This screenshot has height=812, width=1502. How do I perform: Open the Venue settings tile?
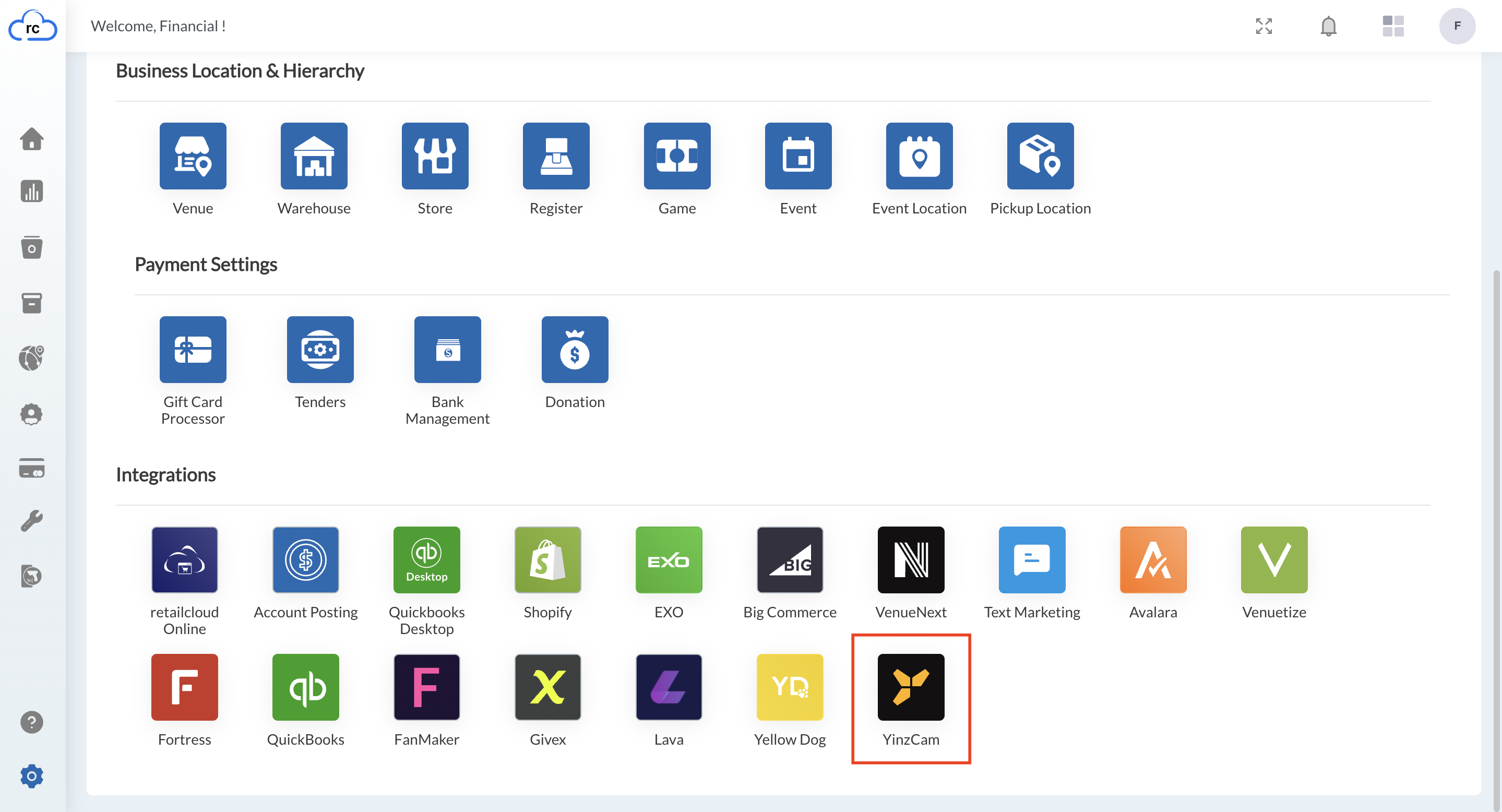(193, 156)
